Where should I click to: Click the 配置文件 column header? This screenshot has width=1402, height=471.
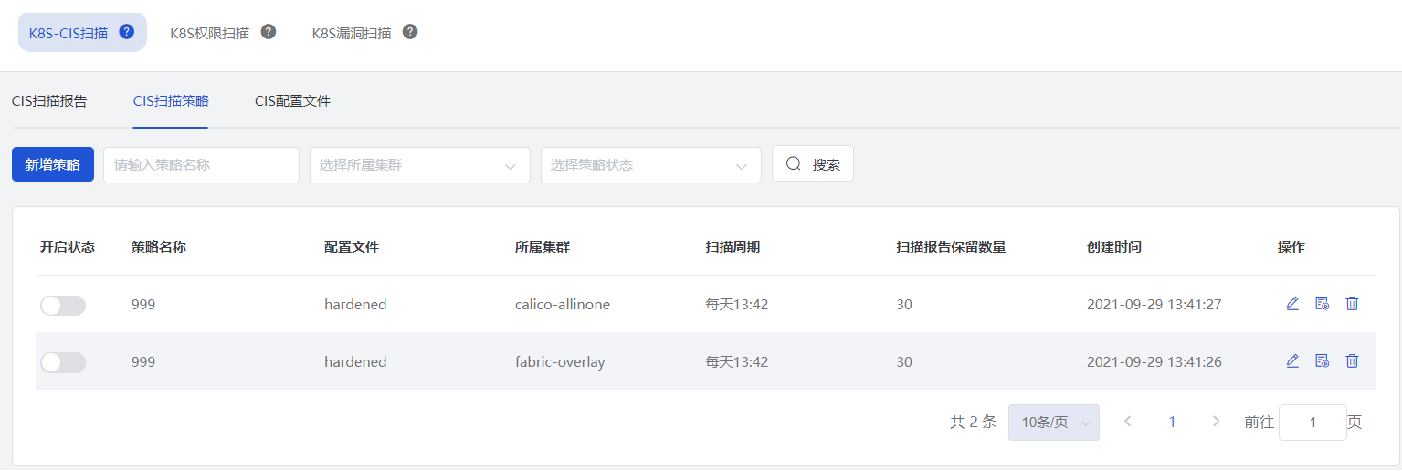(x=351, y=247)
